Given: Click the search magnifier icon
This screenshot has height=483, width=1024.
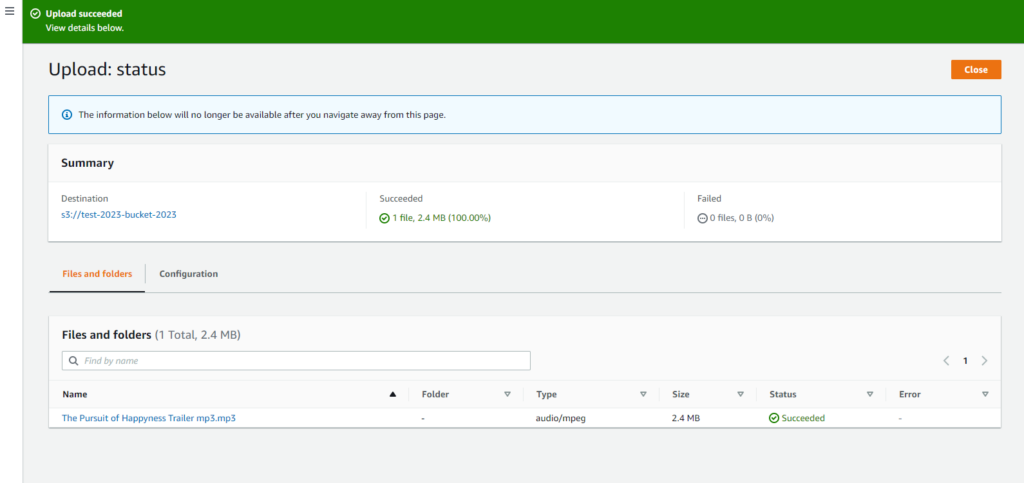Looking at the screenshot, I should tap(74, 360).
